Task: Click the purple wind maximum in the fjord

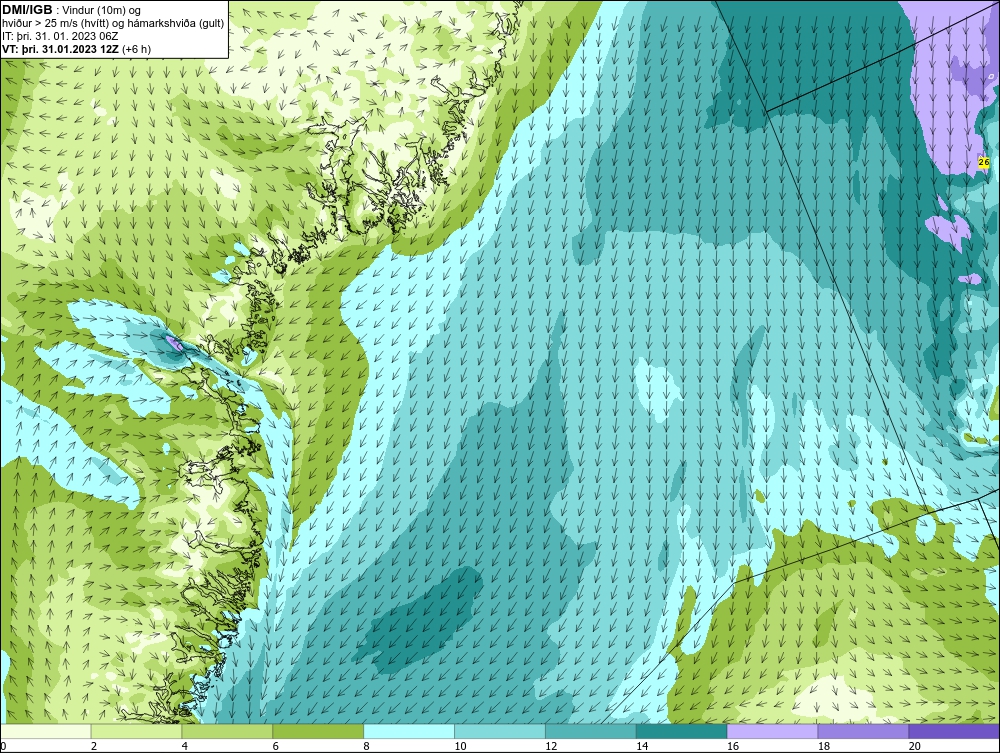Action: tap(174, 344)
